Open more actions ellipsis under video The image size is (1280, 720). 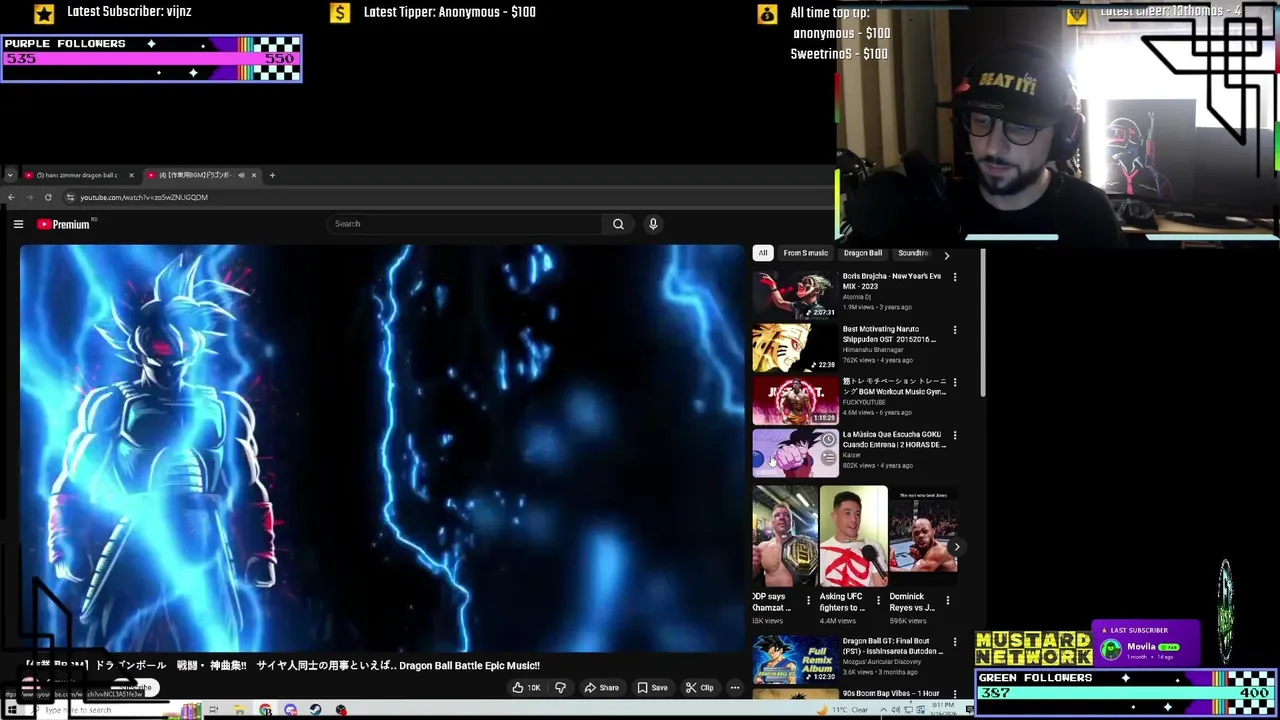(x=734, y=687)
